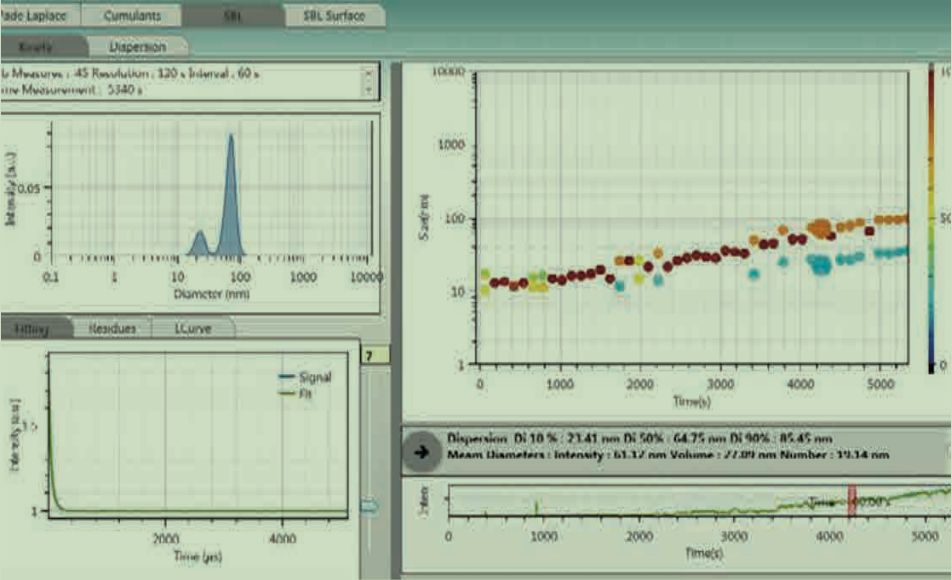Image resolution: width=952 pixels, height=580 pixels.
Task: Click the down arrow in measurement info box
Action: pyautogui.click(x=370, y=89)
